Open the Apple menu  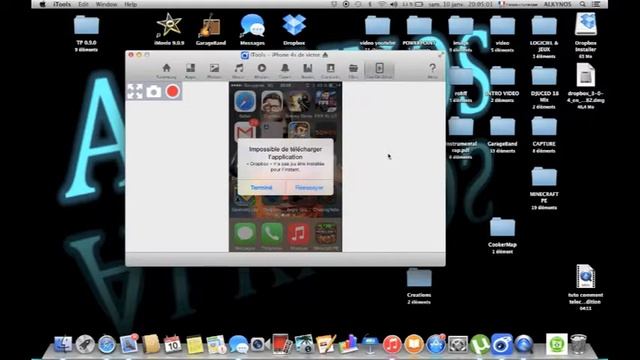tap(42, 4)
